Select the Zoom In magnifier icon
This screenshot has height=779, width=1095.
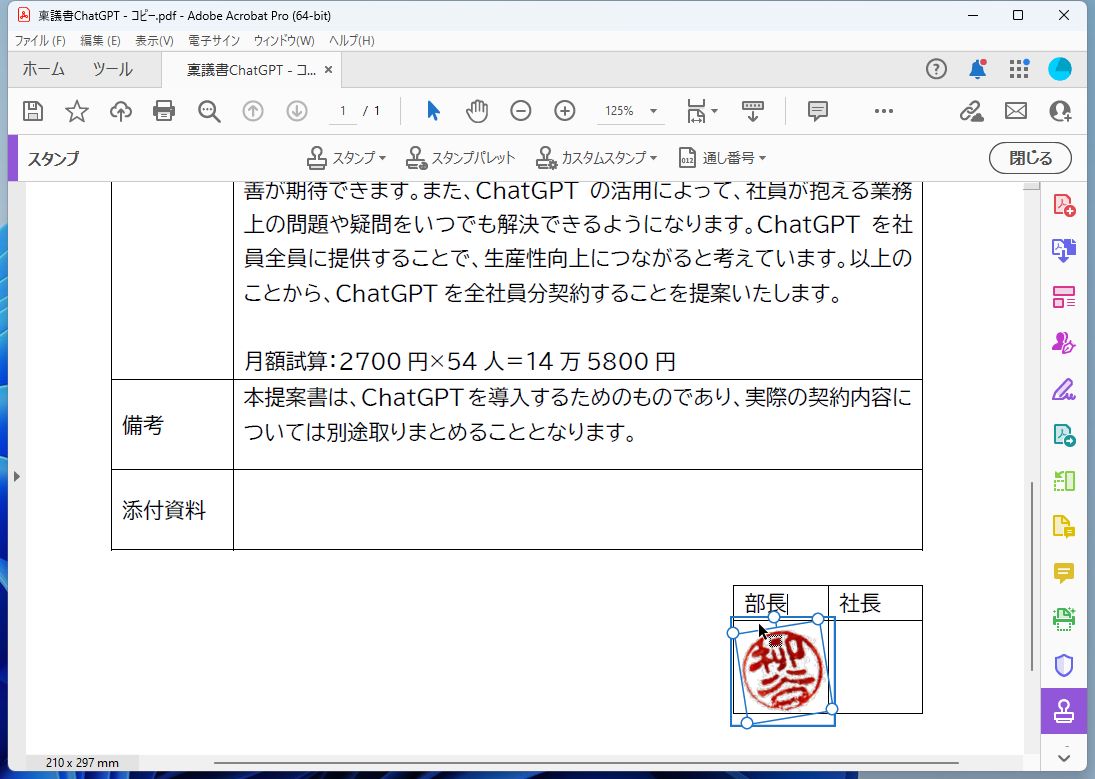[x=565, y=111]
